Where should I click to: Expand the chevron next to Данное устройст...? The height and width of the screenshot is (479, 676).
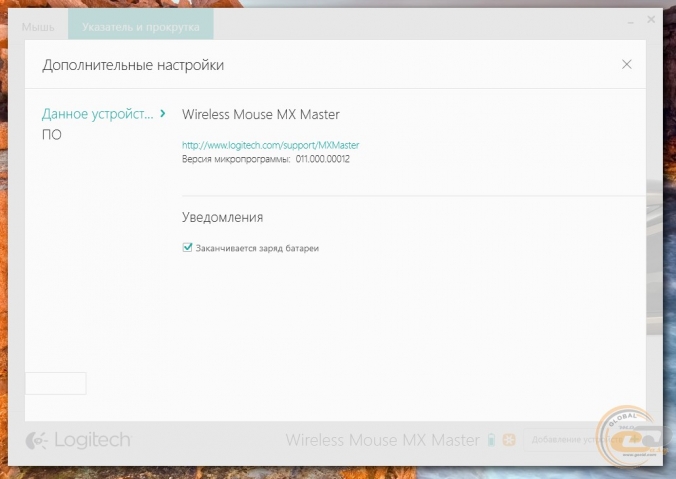click(163, 113)
